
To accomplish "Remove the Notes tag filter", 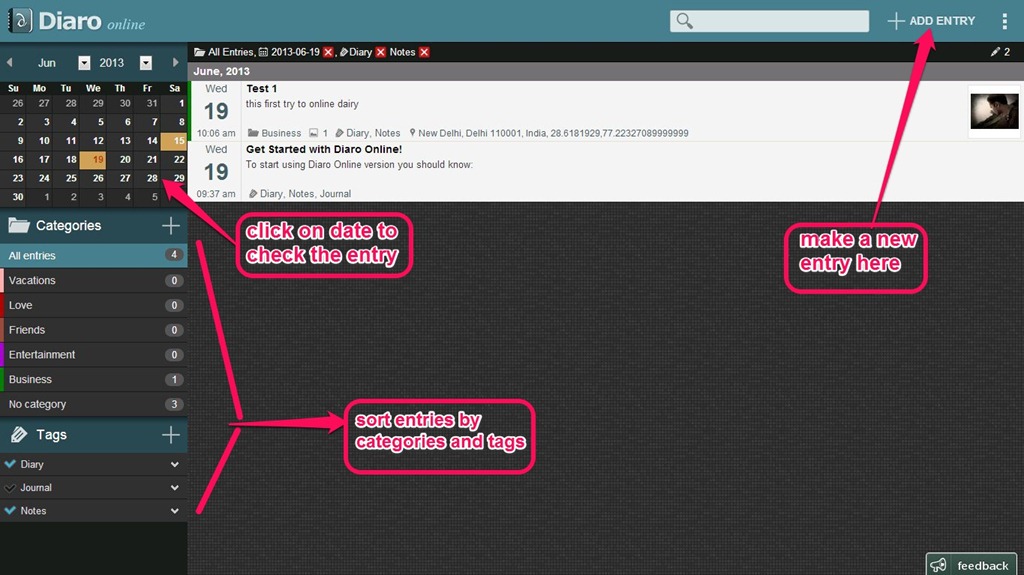I will [x=424, y=52].
